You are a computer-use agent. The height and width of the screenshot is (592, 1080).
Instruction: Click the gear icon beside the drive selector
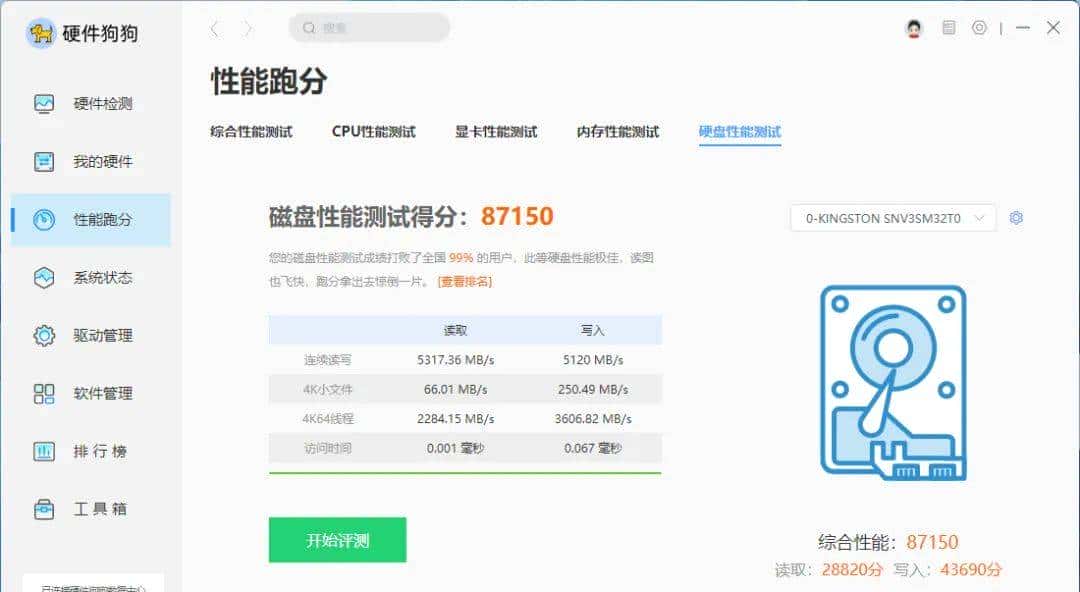(1016, 218)
